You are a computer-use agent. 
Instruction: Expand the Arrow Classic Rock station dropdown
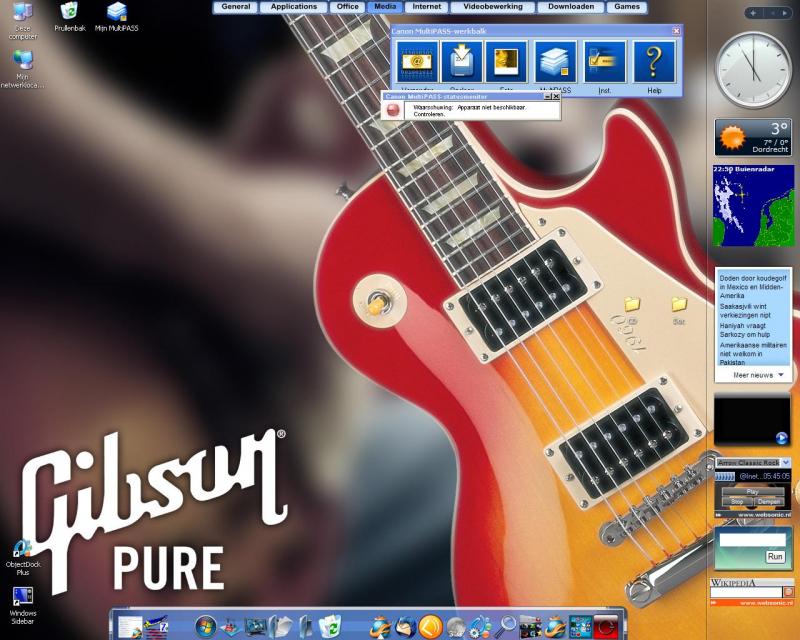pyautogui.click(x=786, y=462)
